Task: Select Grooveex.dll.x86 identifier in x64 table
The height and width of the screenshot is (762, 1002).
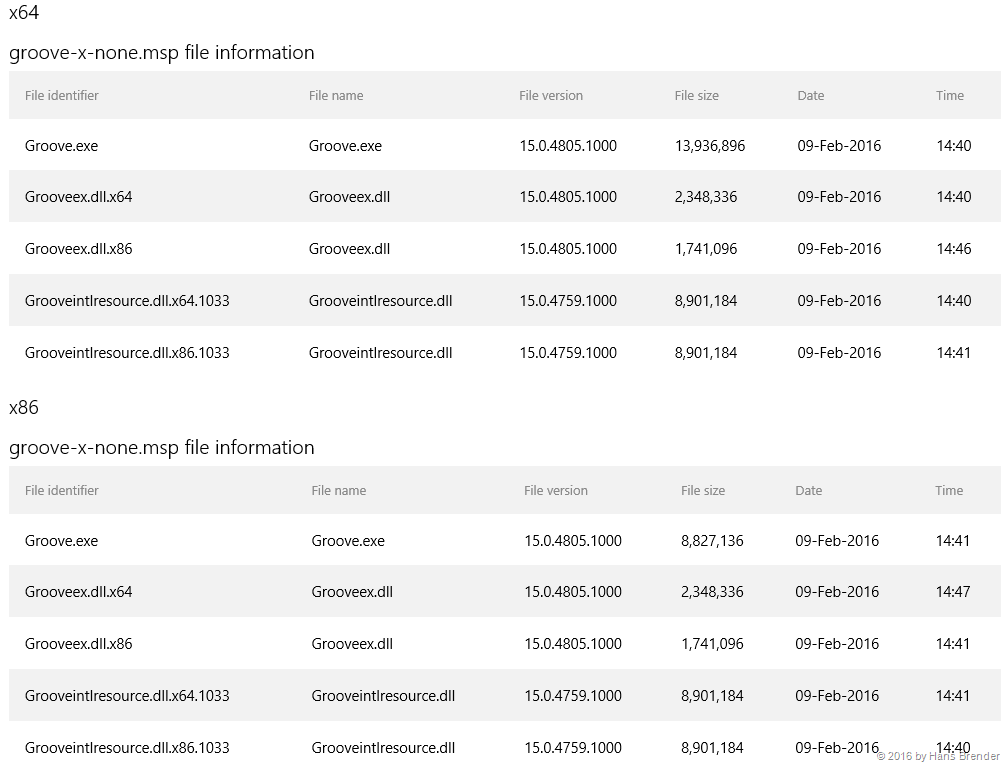Action: tap(78, 249)
